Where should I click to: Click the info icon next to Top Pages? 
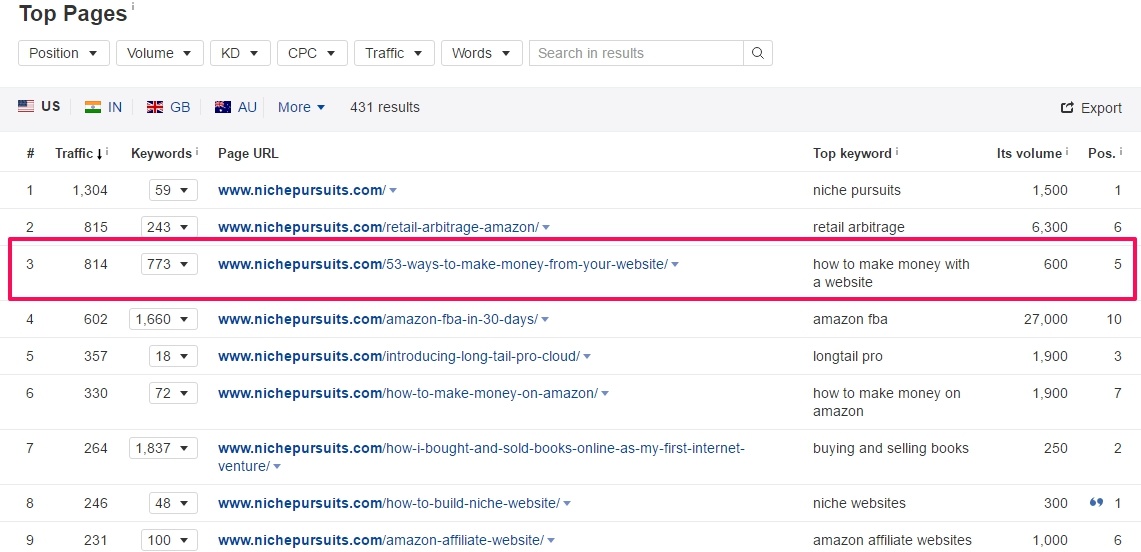coord(132,7)
